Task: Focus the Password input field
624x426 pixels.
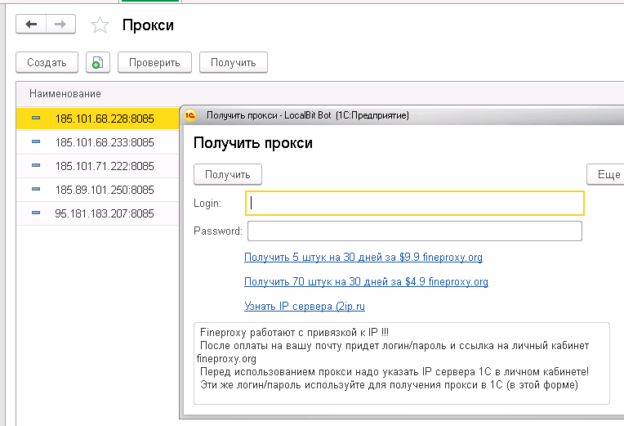Action: point(415,231)
